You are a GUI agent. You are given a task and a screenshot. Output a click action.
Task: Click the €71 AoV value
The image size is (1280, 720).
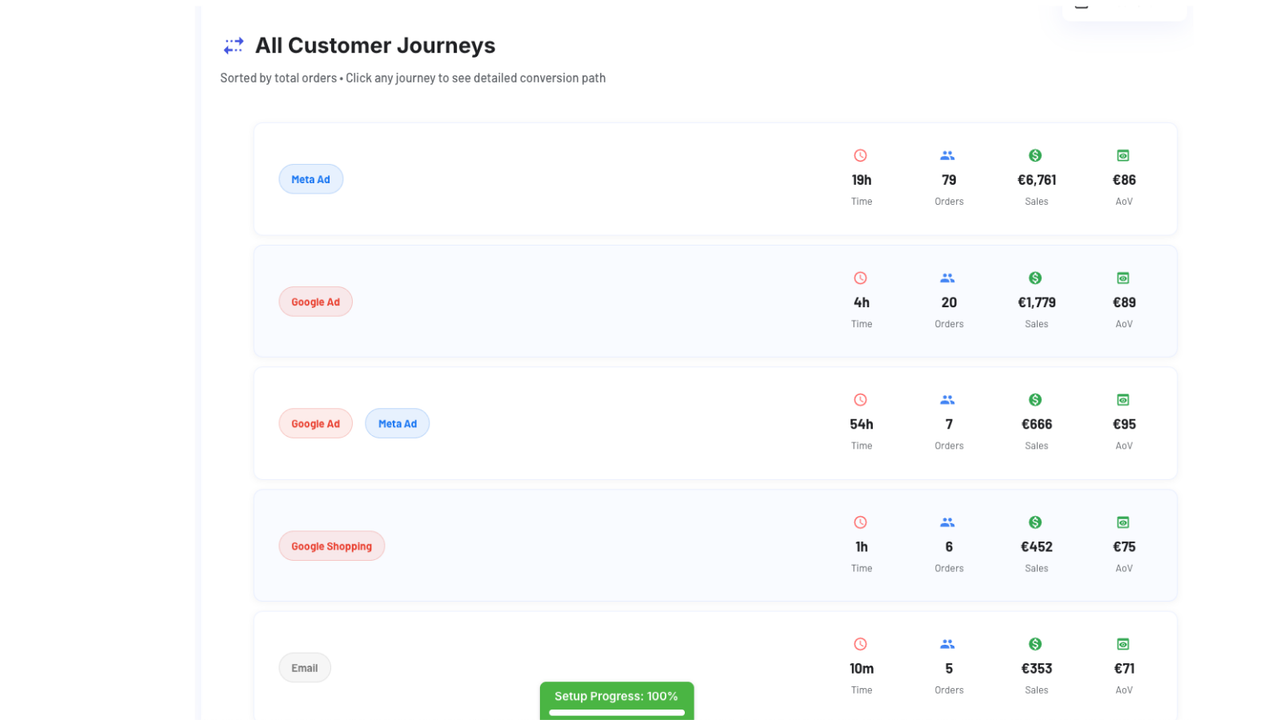click(1124, 669)
